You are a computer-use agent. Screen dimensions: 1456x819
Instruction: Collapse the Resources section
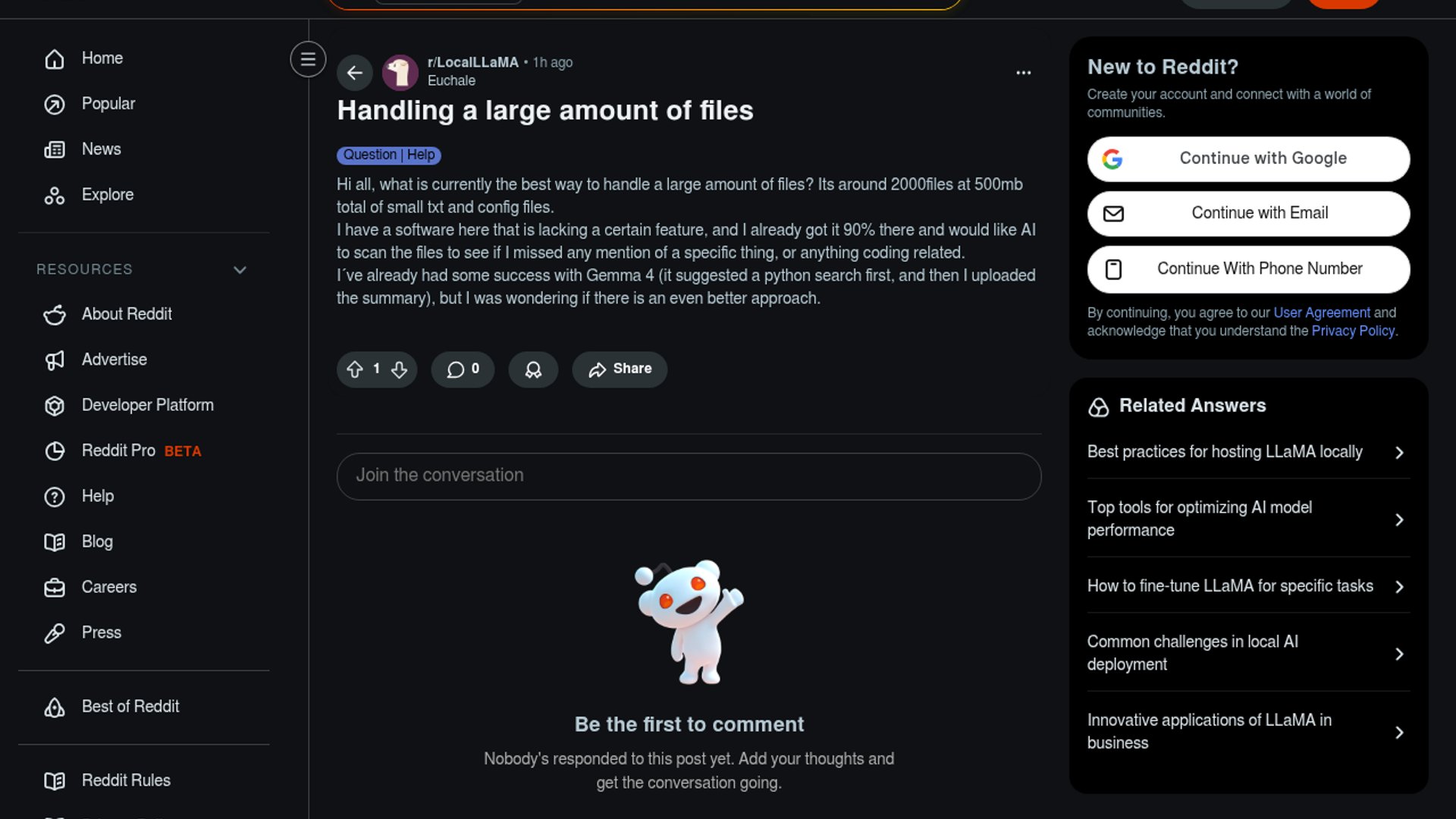[x=240, y=270]
